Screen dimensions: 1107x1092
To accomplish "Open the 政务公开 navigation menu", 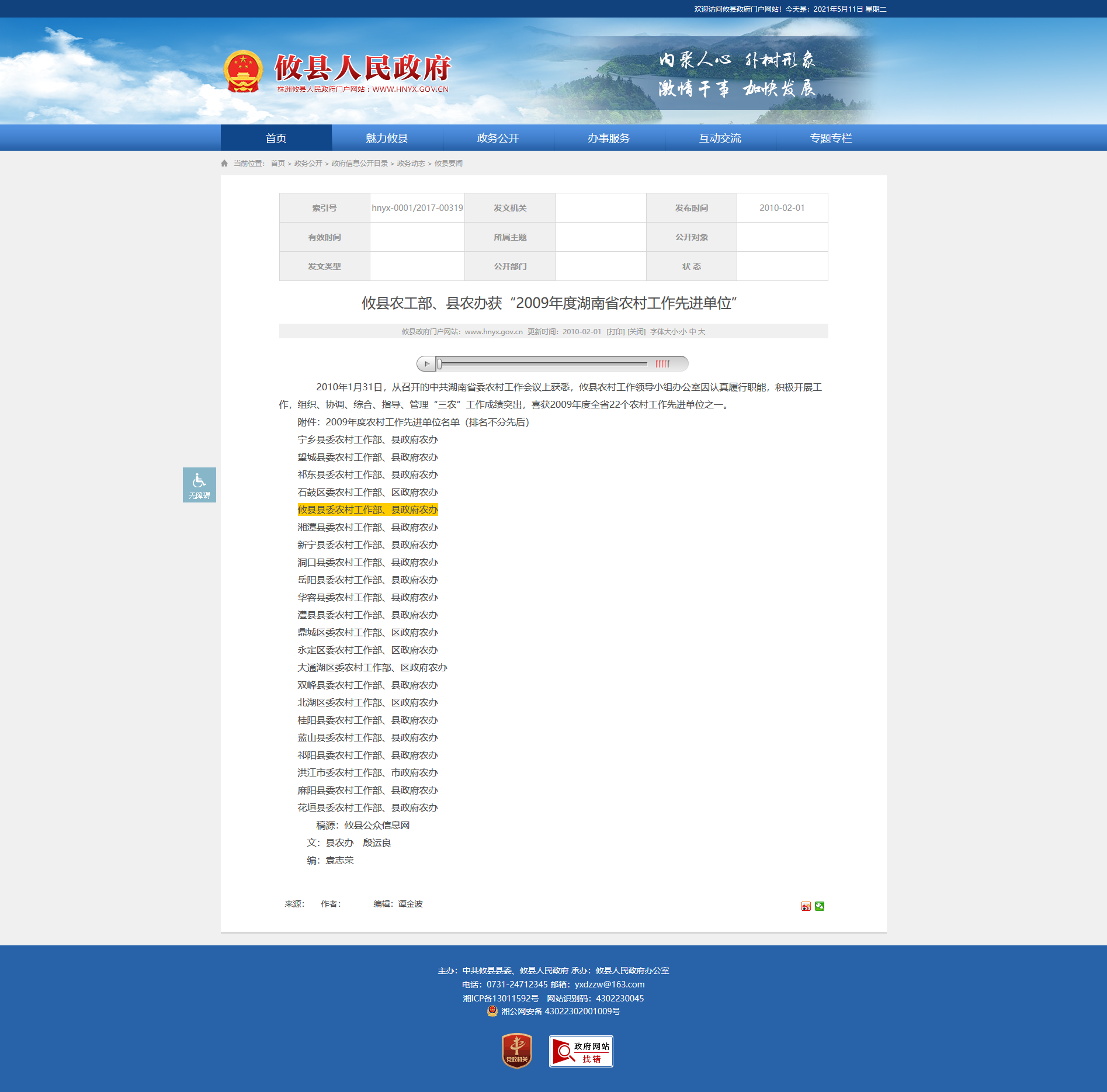I will pos(498,138).
